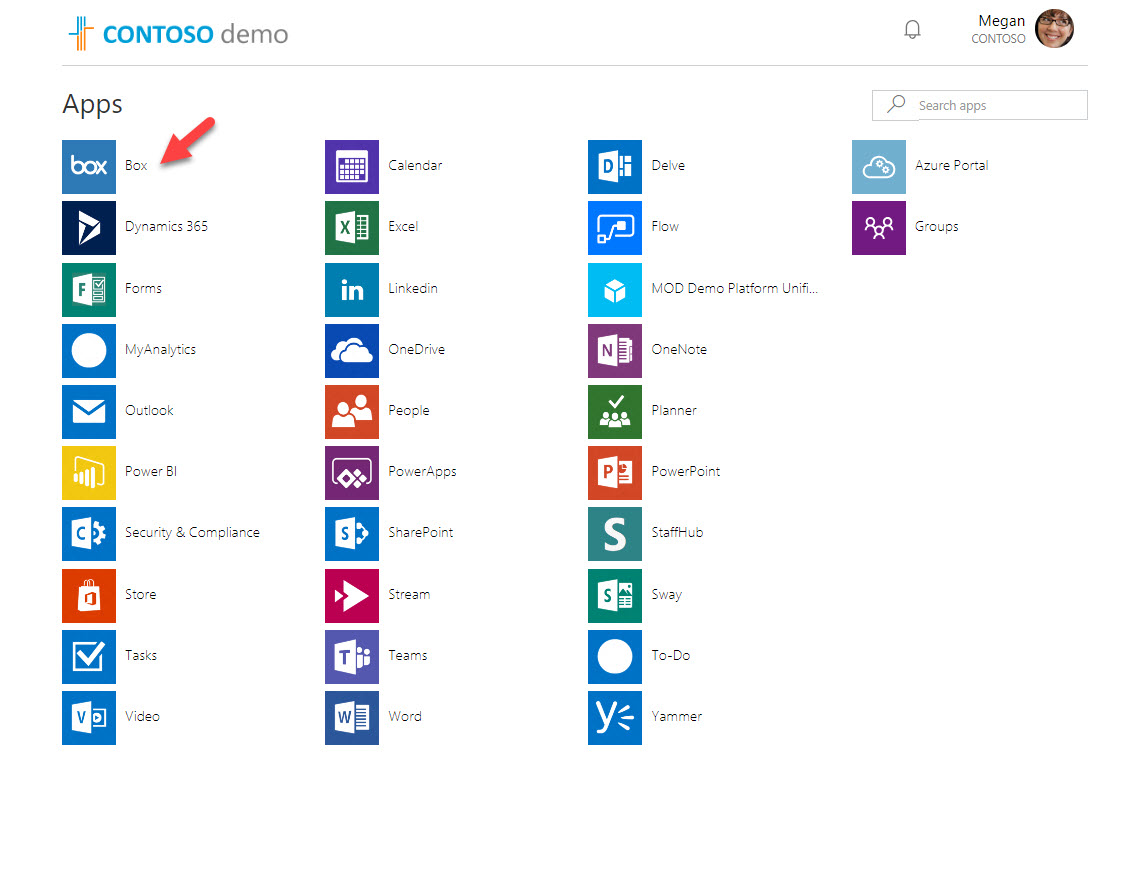The width and height of the screenshot is (1132, 889).
Task: Click the Calendar app name
Action: tap(415, 165)
